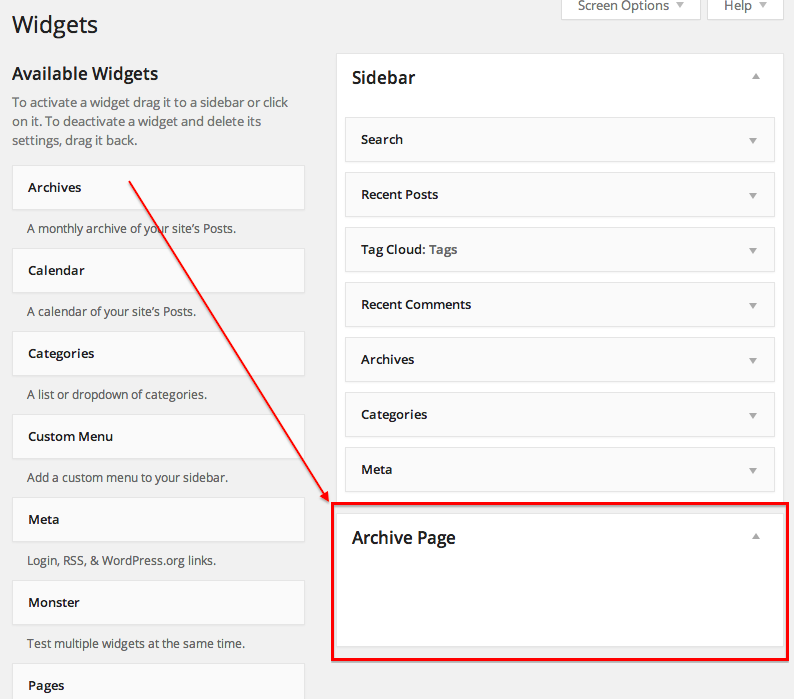
Task: Click the Archive Page area heading
Action: tap(404, 538)
